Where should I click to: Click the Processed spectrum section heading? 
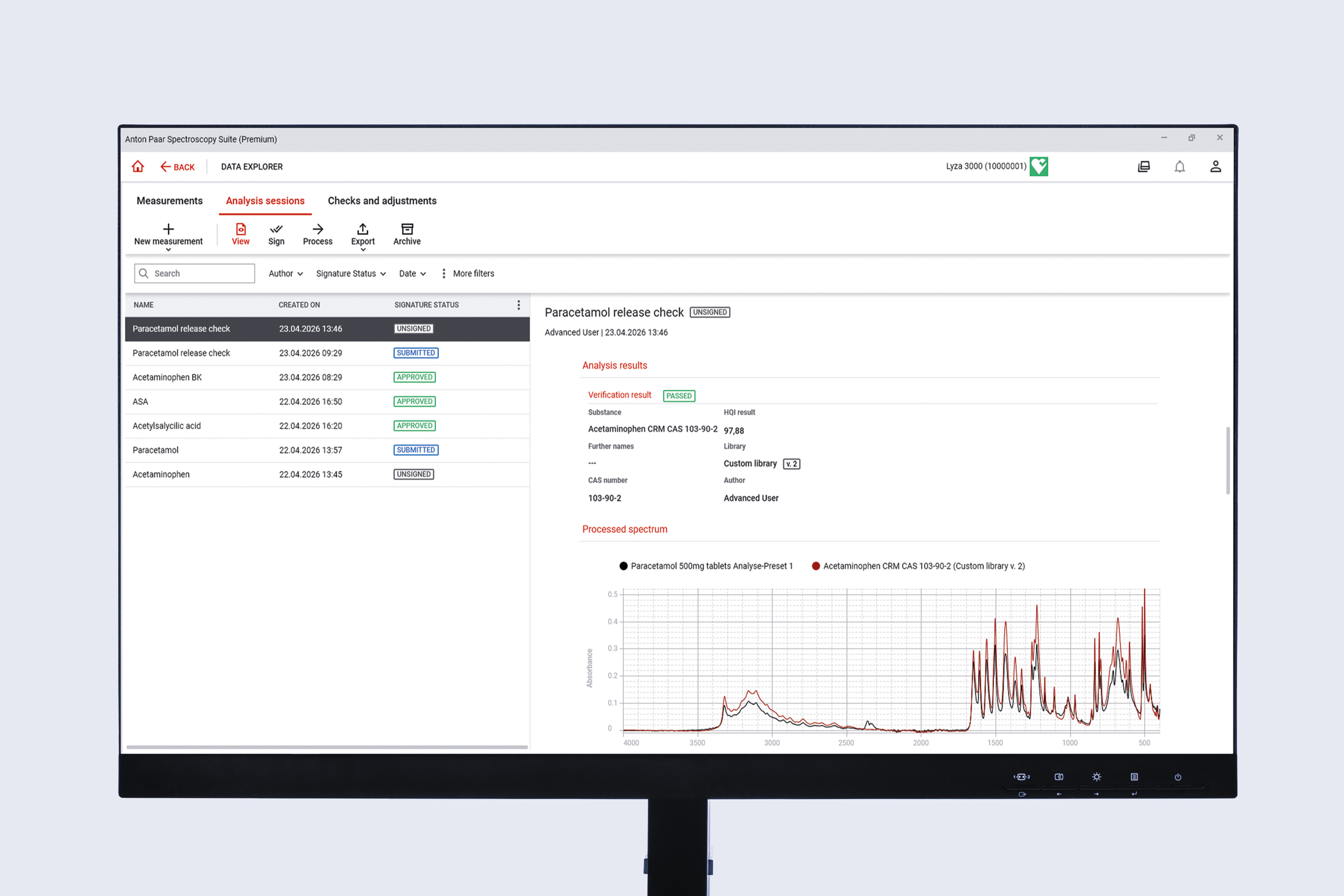624,530
